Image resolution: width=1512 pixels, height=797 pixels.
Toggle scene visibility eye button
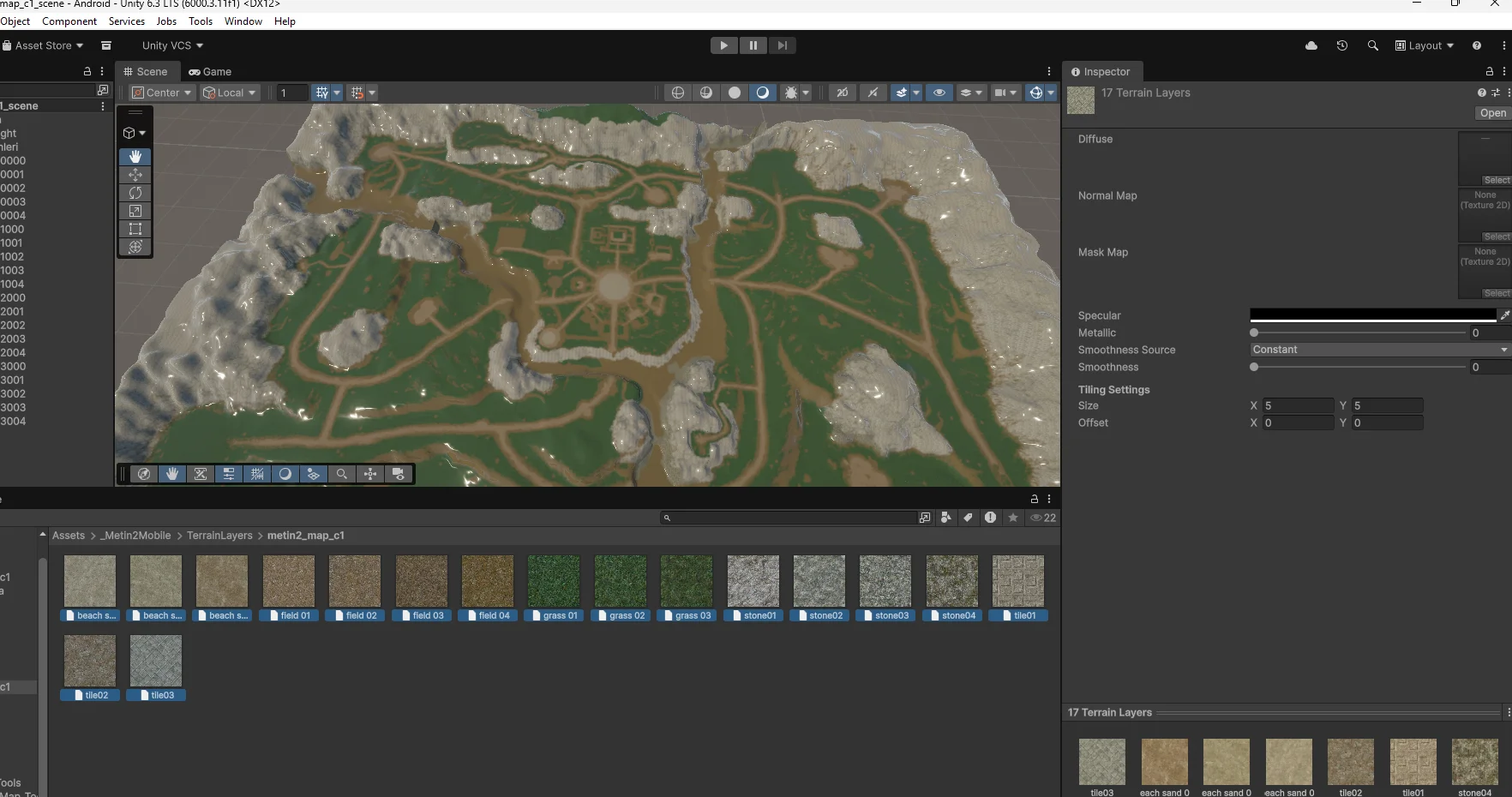pos(939,93)
